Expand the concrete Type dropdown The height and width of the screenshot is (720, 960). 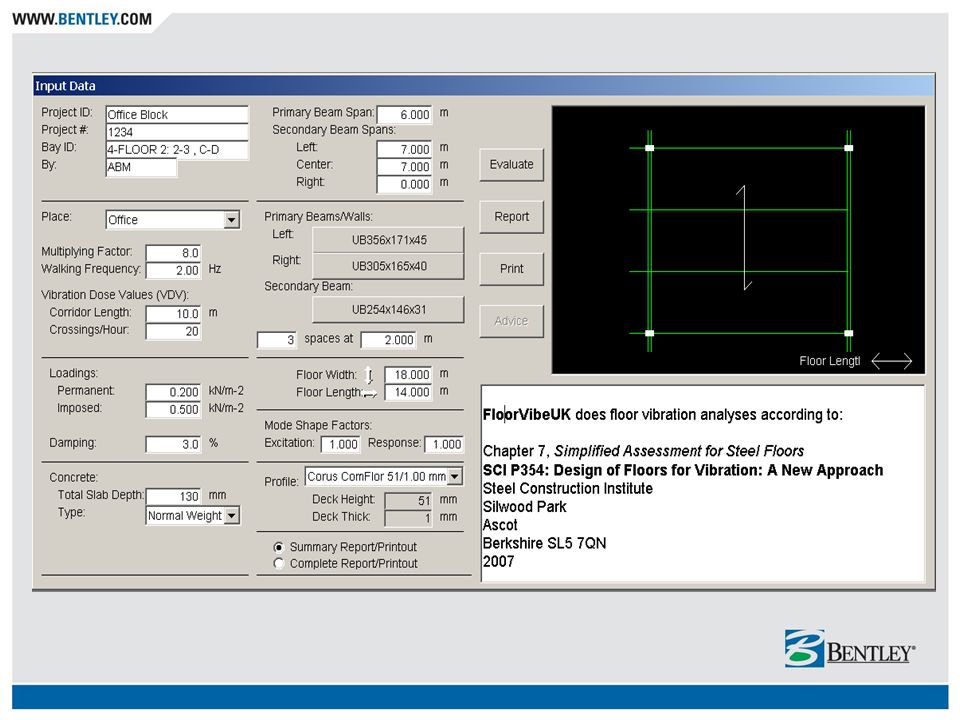click(193, 516)
